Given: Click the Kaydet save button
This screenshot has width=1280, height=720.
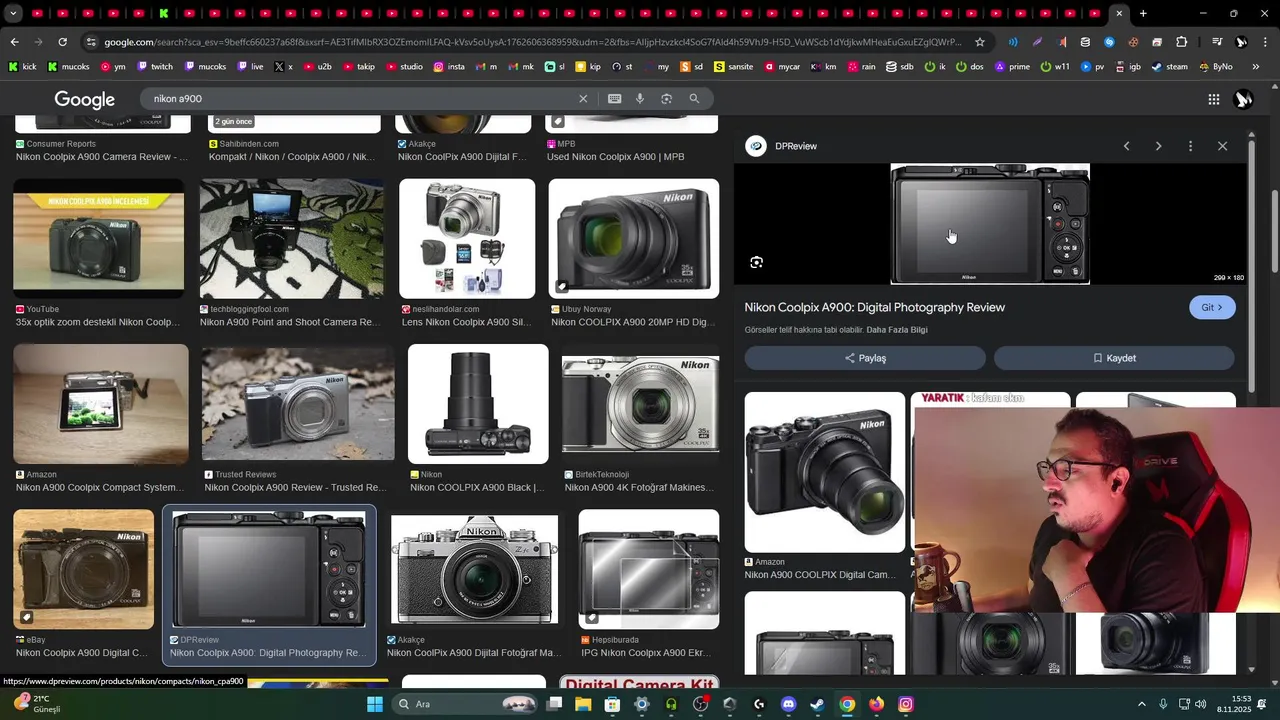Looking at the screenshot, I should [x=1114, y=358].
